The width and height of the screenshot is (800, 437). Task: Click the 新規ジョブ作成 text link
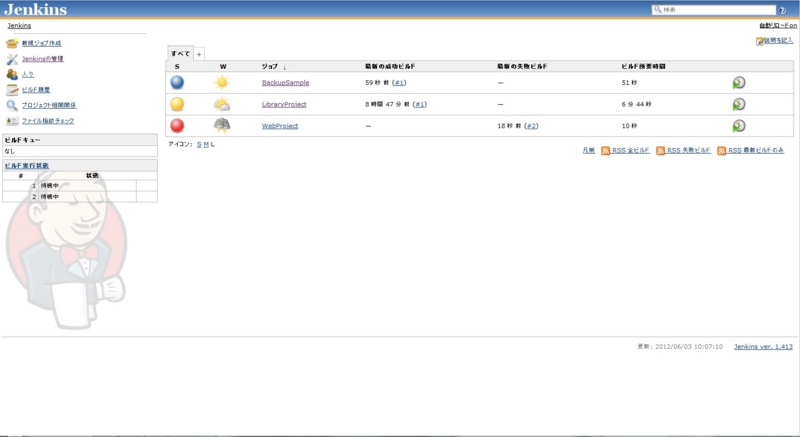coord(41,43)
